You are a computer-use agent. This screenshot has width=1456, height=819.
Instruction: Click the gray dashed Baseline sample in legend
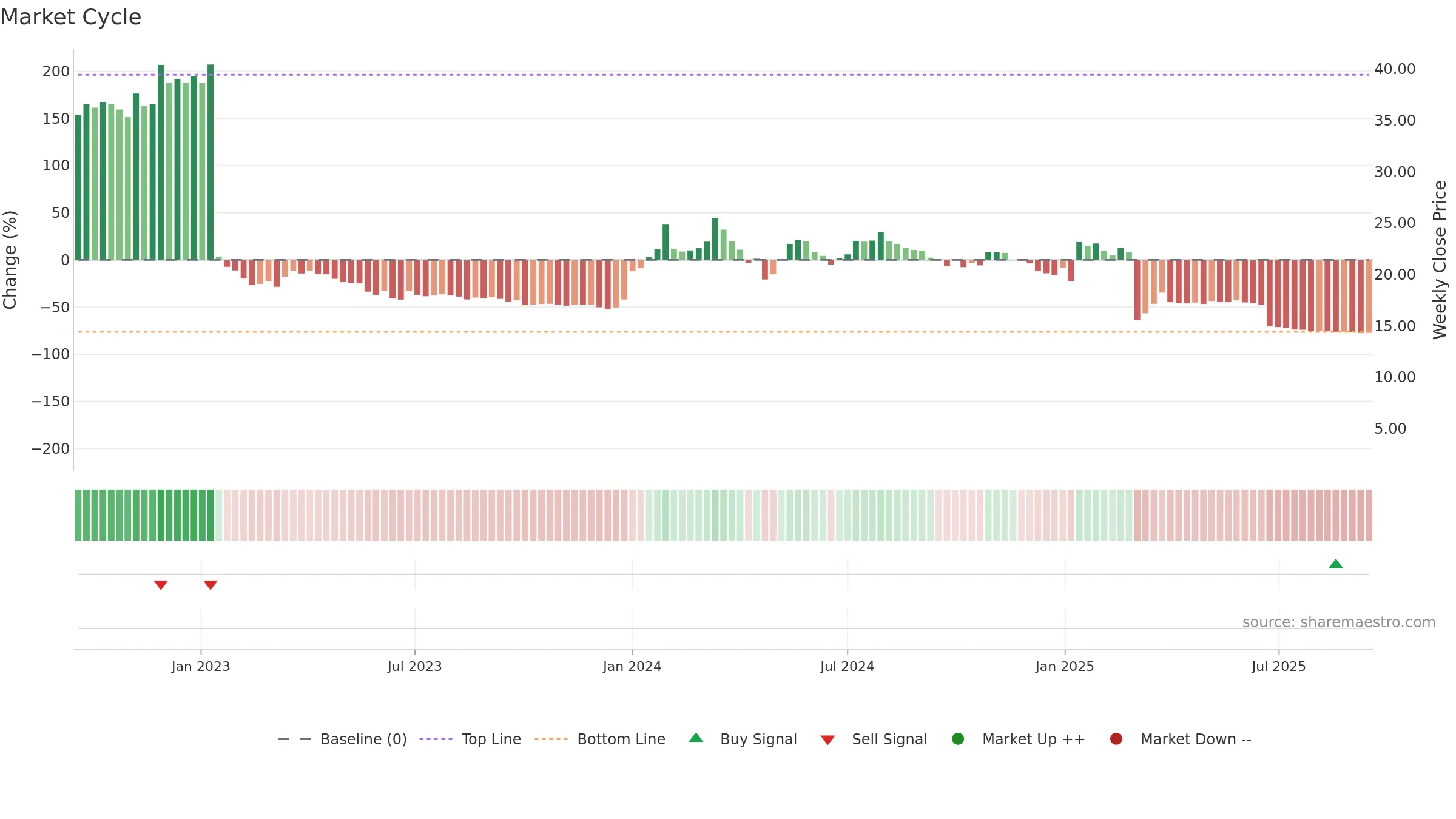click(x=294, y=739)
